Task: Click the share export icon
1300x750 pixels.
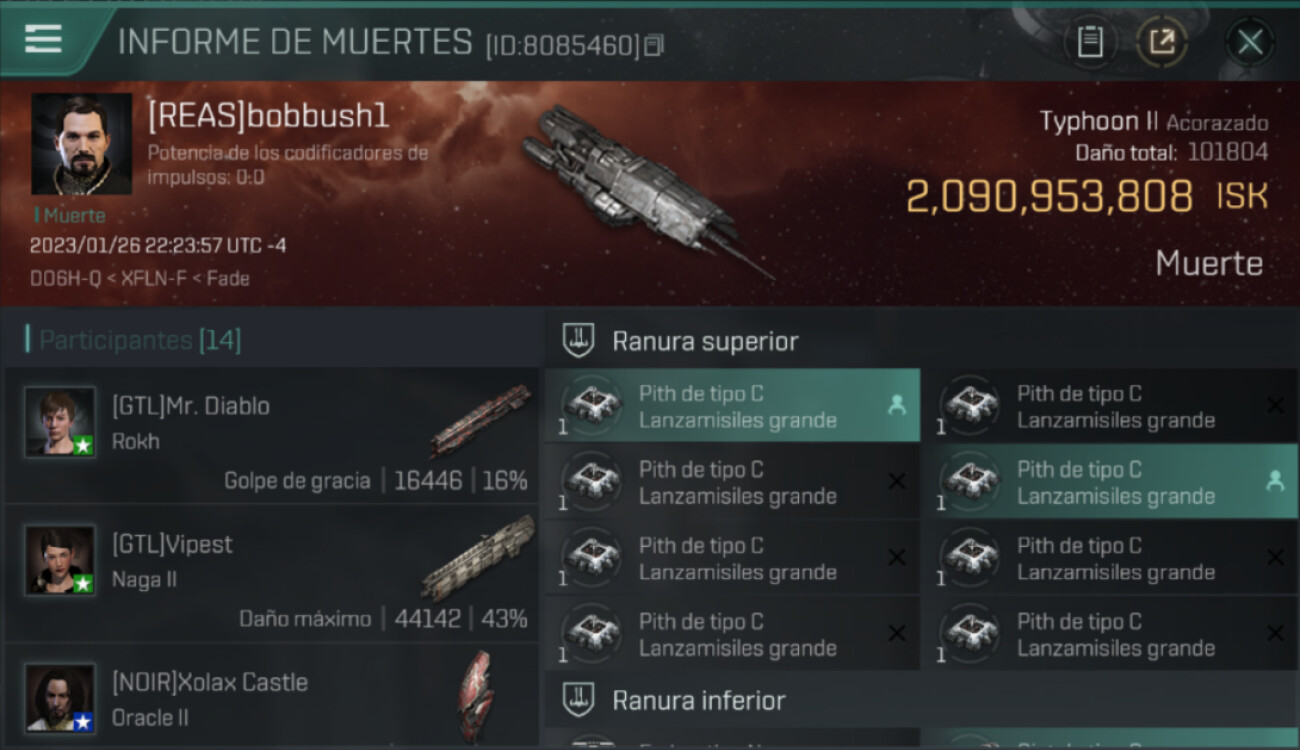Action: pyautogui.click(x=1162, y=42)
